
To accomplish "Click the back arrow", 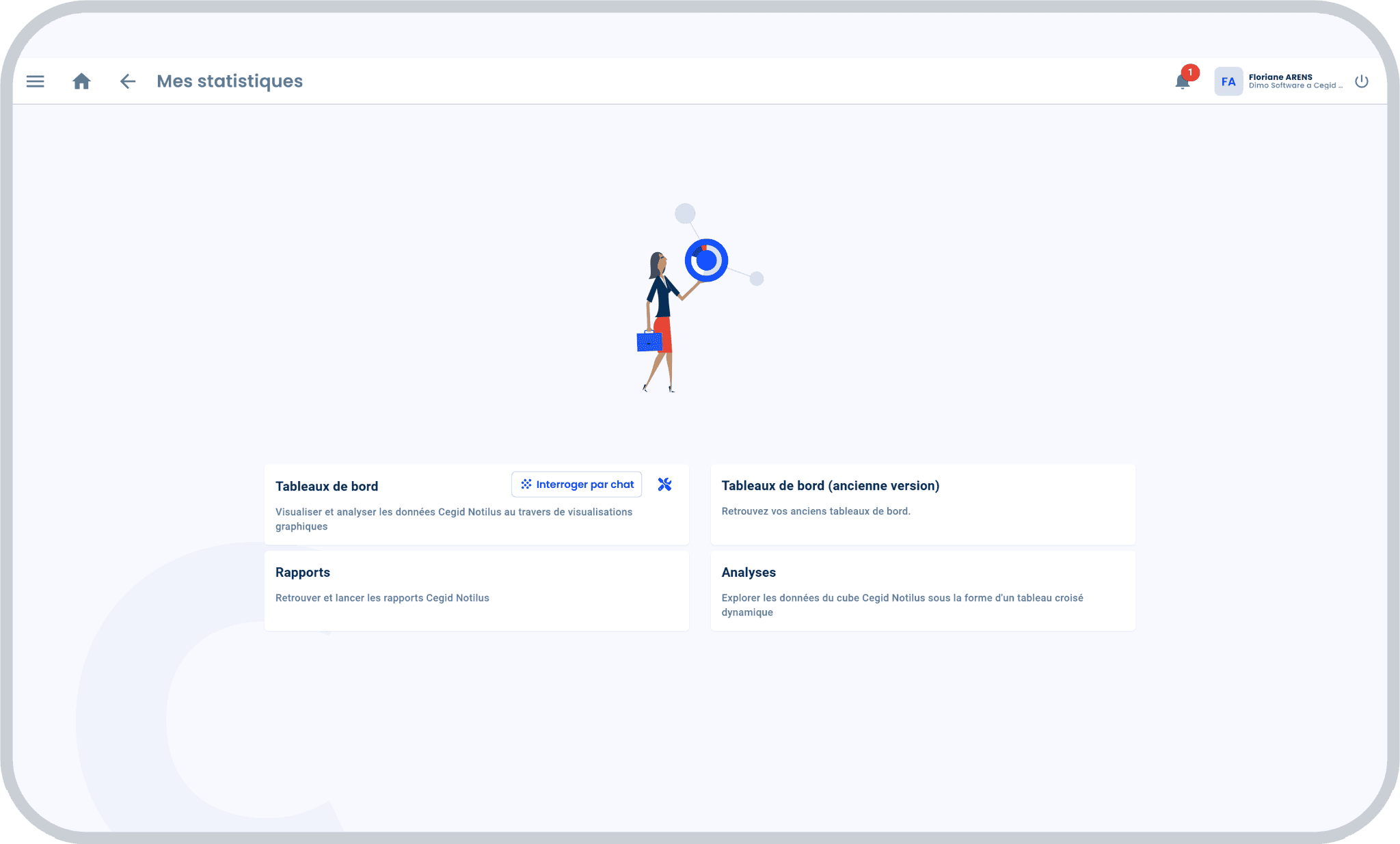I will 128,81.
